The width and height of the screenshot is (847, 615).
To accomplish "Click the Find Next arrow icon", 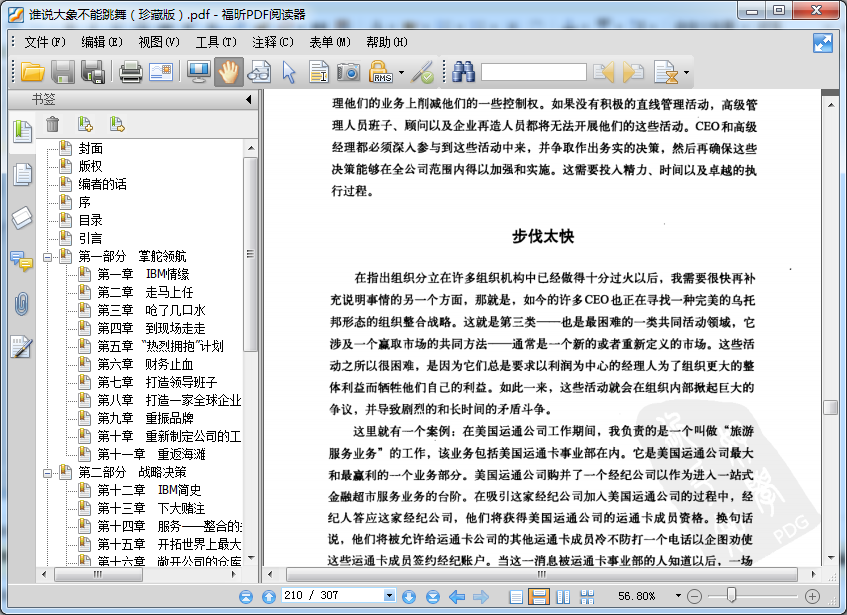I will click(633, 72).
